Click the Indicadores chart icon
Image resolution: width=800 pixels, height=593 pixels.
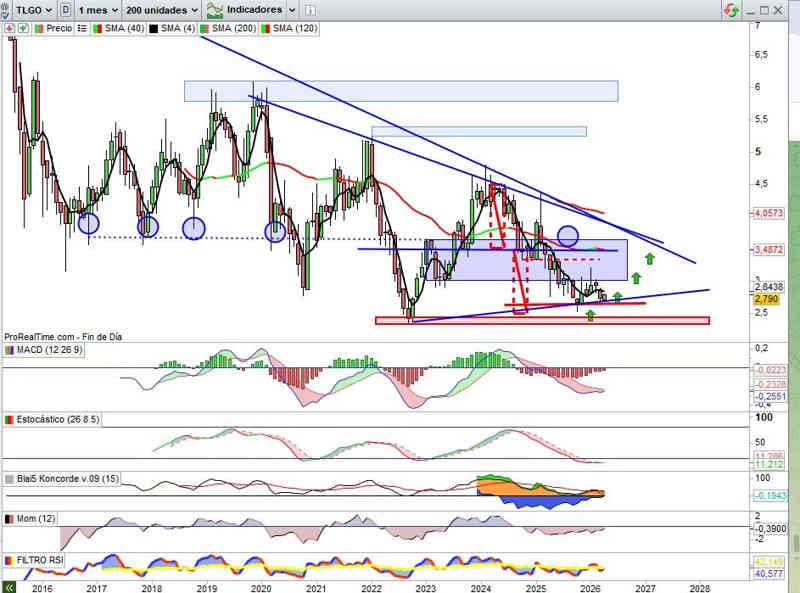pos(214,9)
